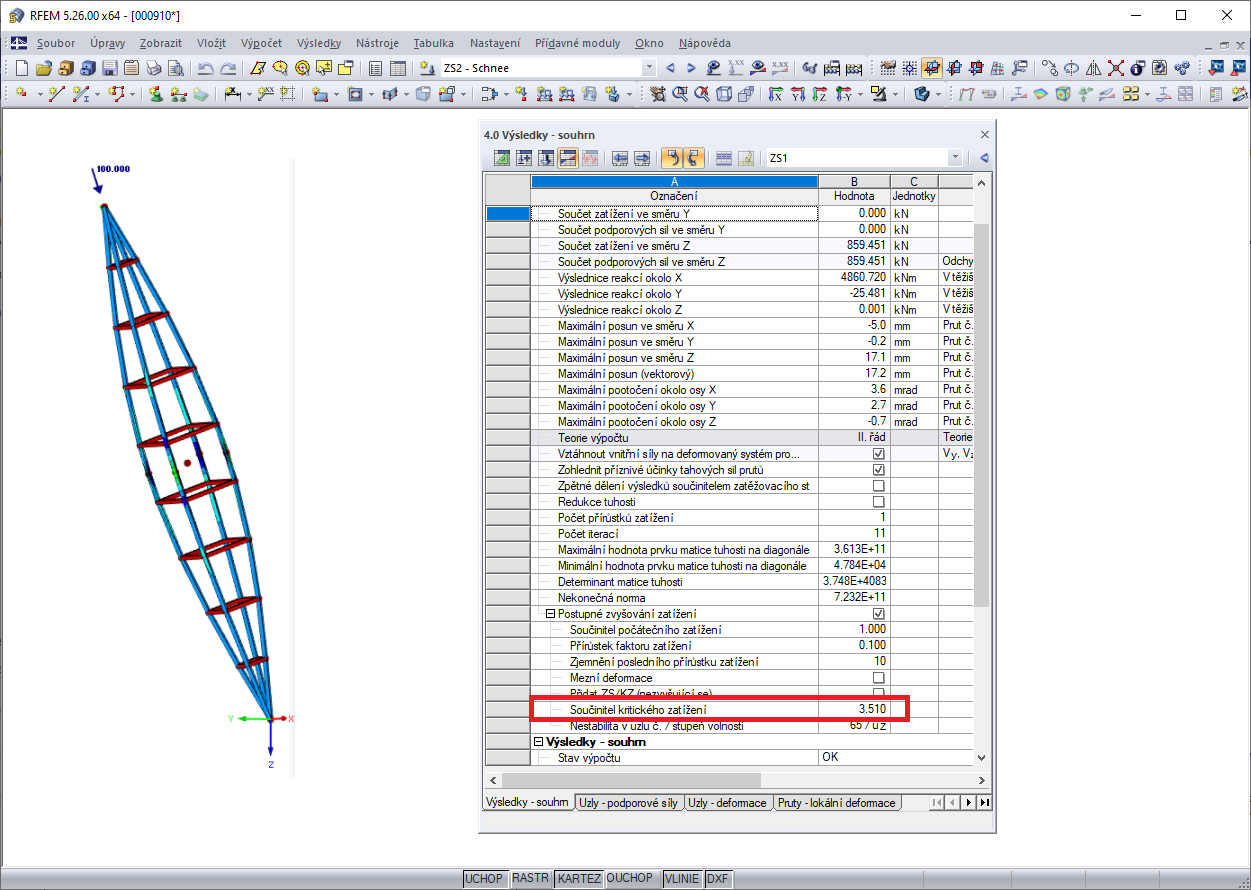
Task: Collapse the Postupné zvyšování zatížení group
Action: tap(549, 614)
